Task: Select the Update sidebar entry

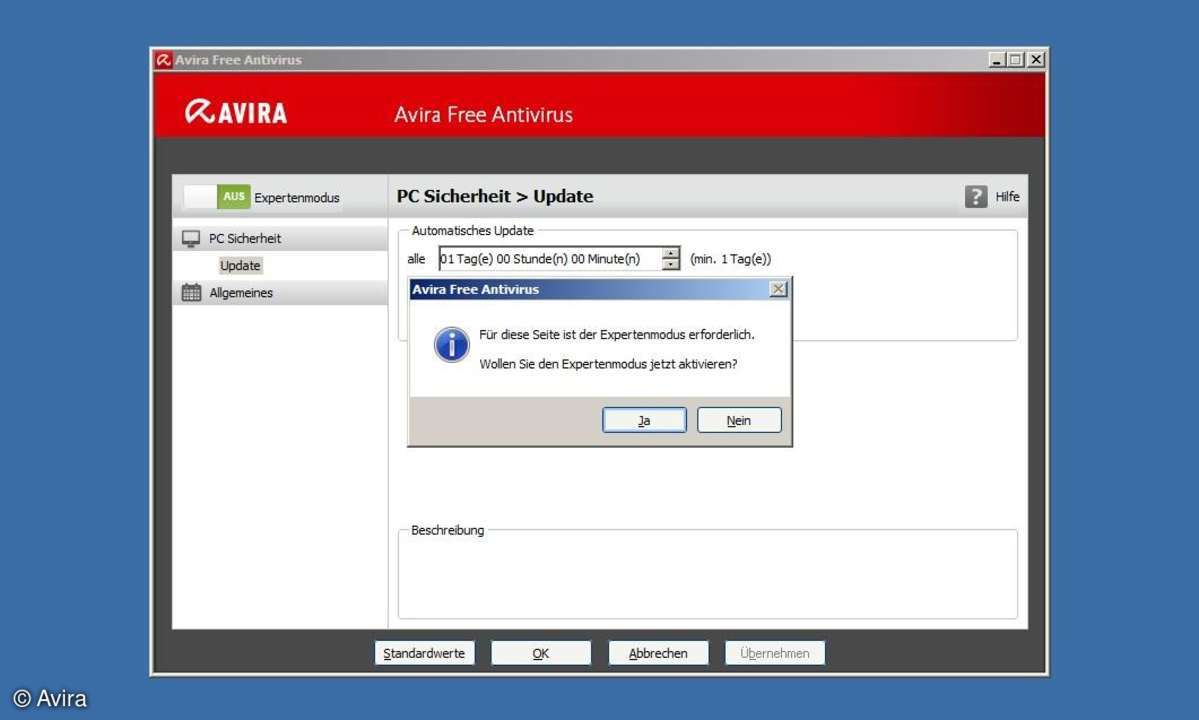Action: (240, 265)
